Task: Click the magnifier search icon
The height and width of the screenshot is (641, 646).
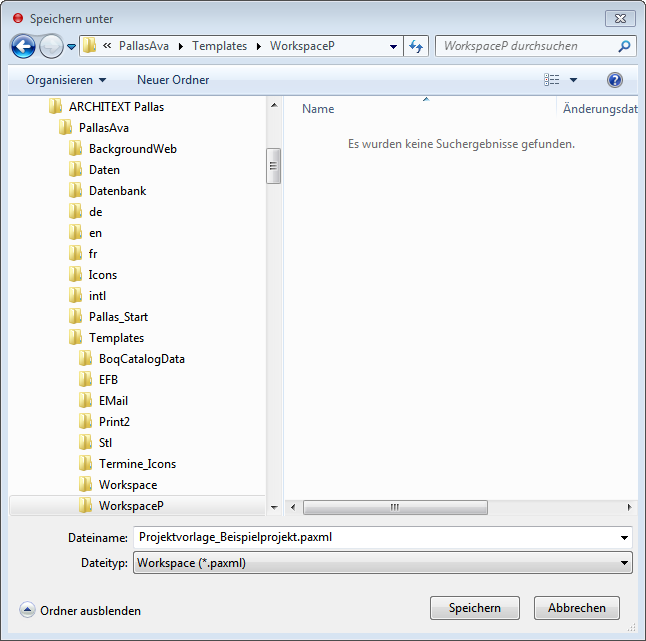Action: click(x=624, y=46)
